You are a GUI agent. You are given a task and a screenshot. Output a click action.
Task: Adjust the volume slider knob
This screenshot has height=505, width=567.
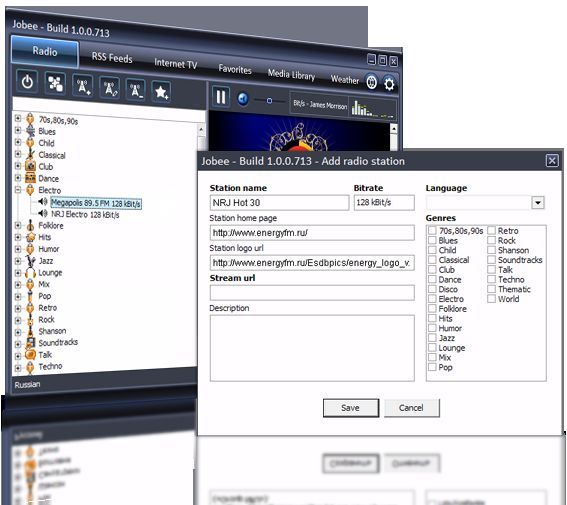(x=269, y=100)
